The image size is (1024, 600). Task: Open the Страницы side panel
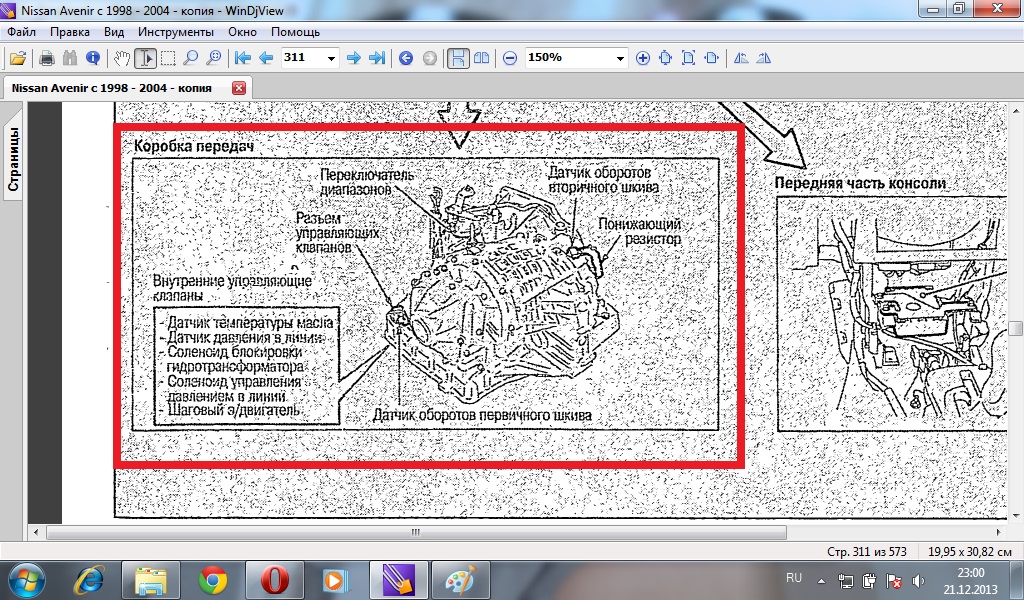(14, 158)
